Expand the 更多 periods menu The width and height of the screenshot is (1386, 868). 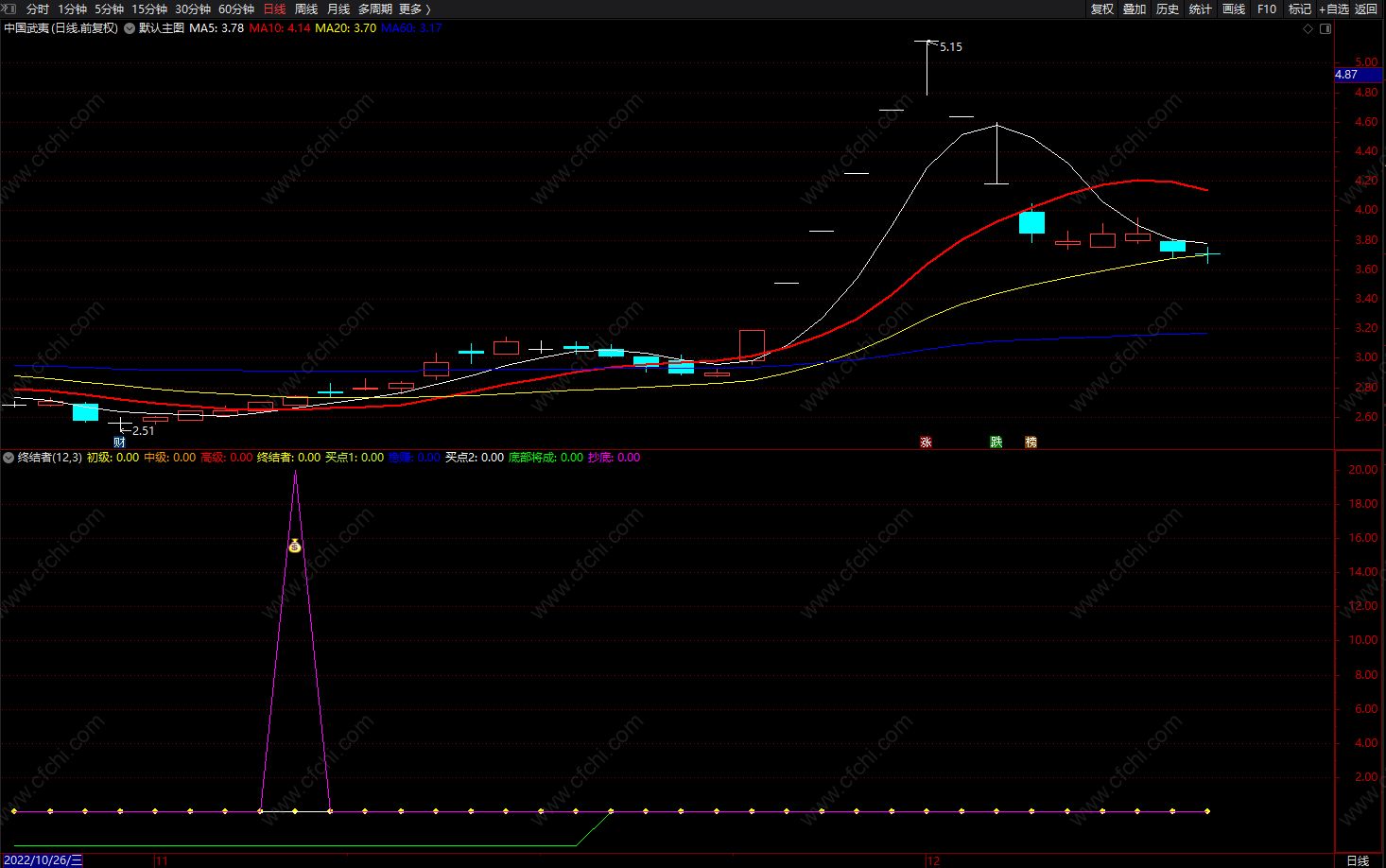414,9
